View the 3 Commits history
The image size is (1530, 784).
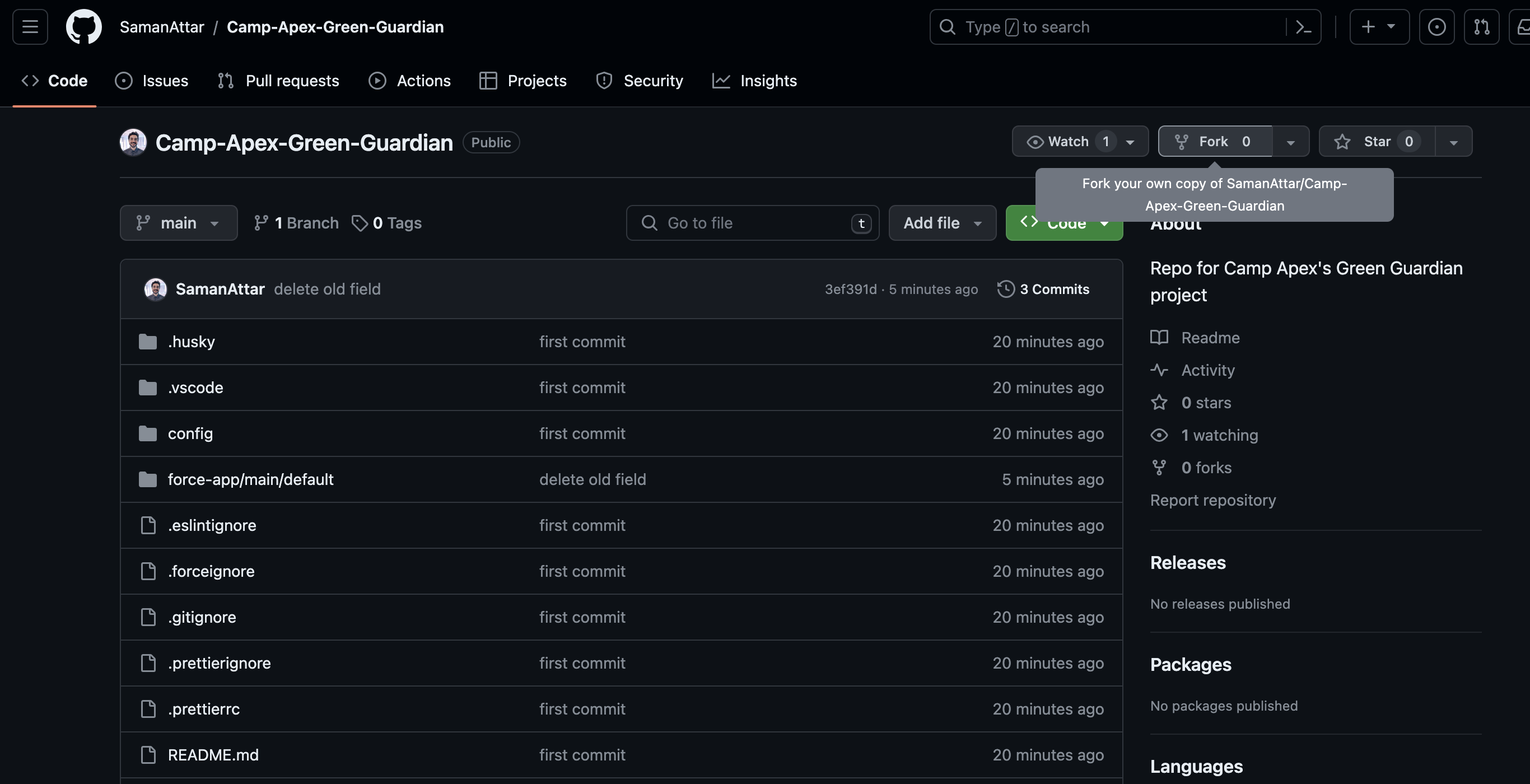coord(1043,290)
